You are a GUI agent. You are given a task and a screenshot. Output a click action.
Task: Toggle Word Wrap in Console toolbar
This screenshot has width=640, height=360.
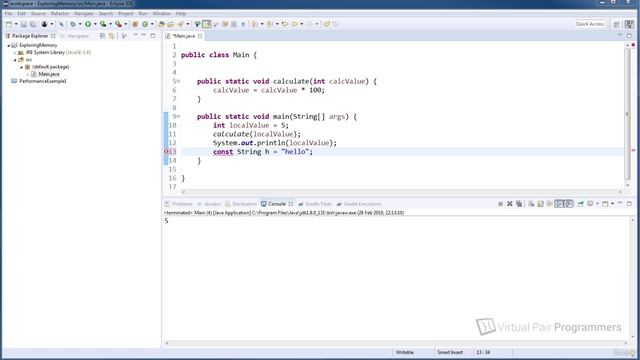coord(549,204)
